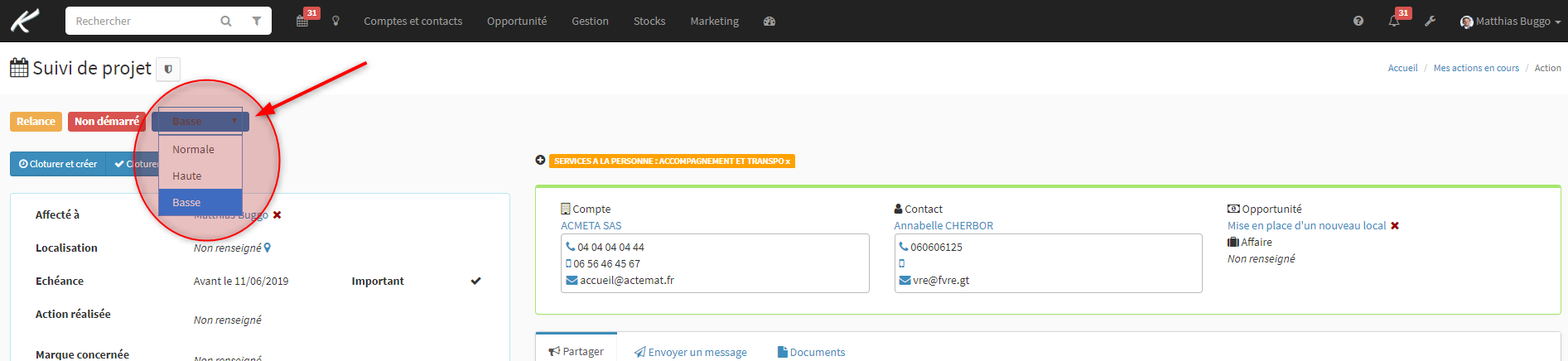Viewport: 1568px width, 361px height.
Task: Select Normale priority option
Action: pyautogui.click(x=200, y=150)
